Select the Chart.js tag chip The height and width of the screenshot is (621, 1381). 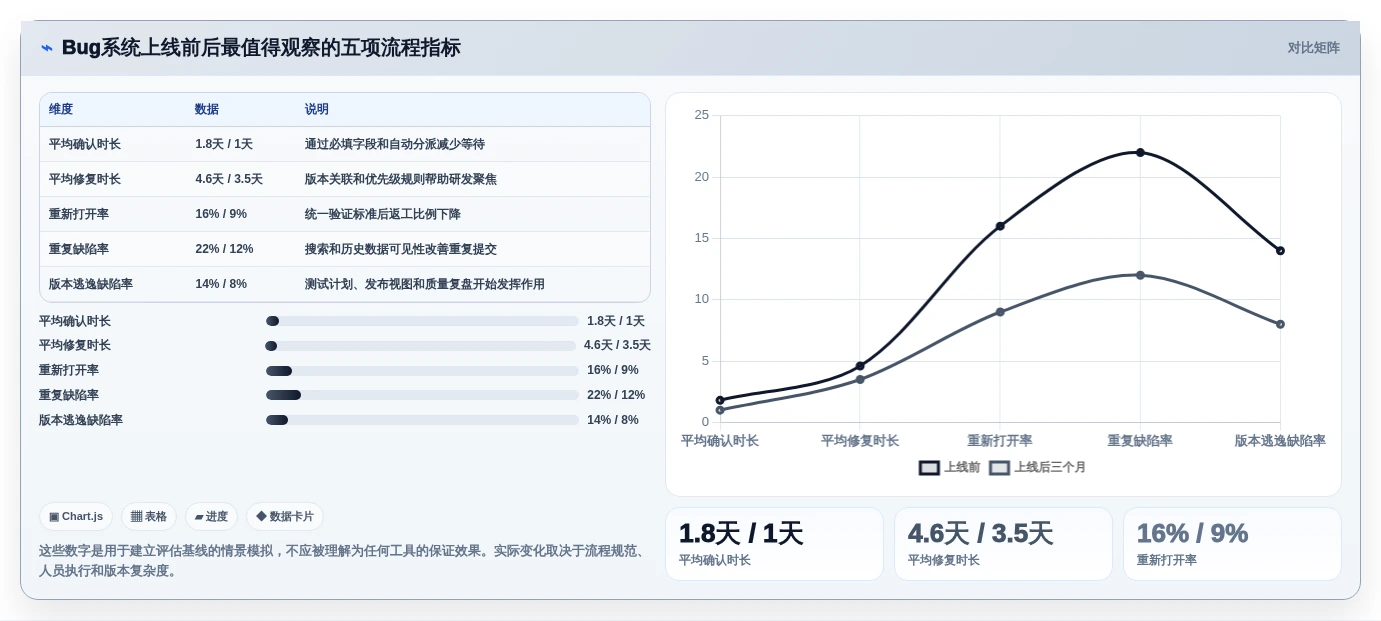pyautogui.click(x=76, y=517)
